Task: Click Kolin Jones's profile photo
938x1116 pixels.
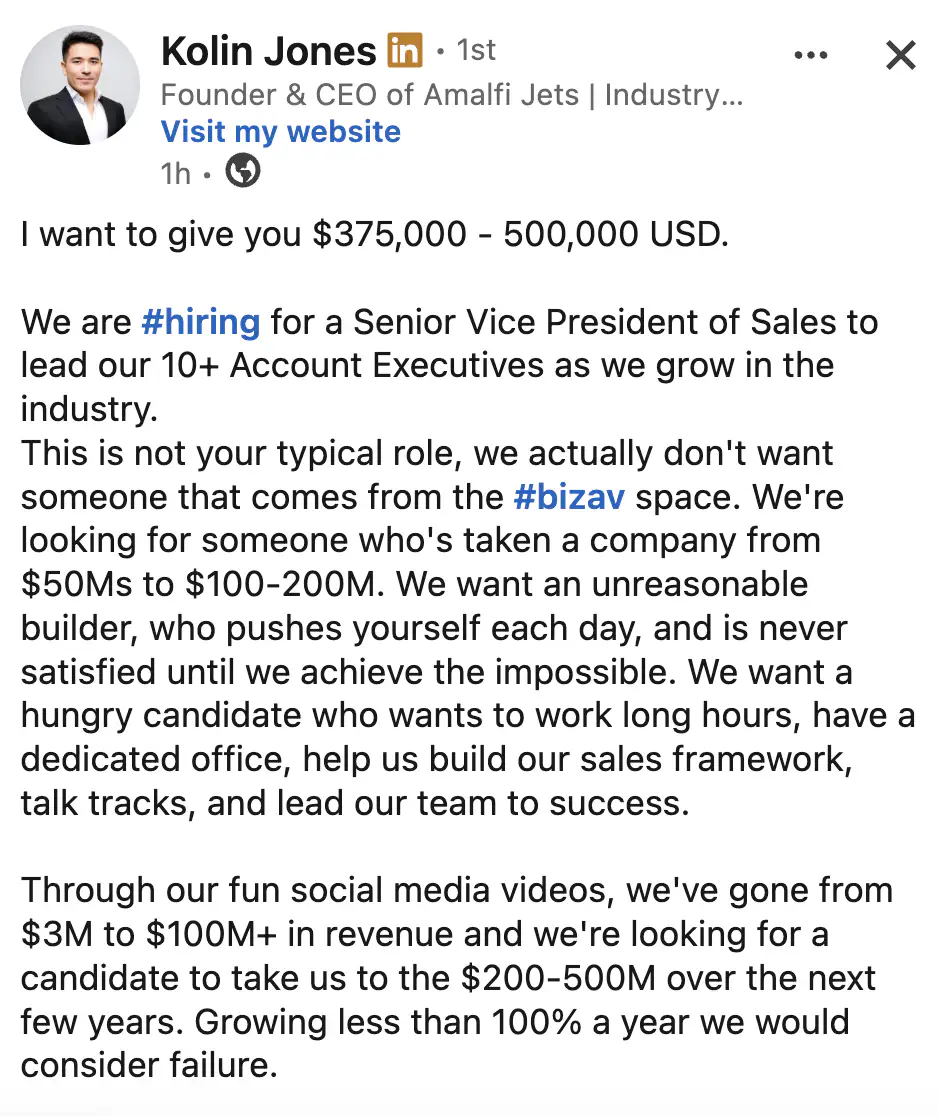Action: [80, 85]
